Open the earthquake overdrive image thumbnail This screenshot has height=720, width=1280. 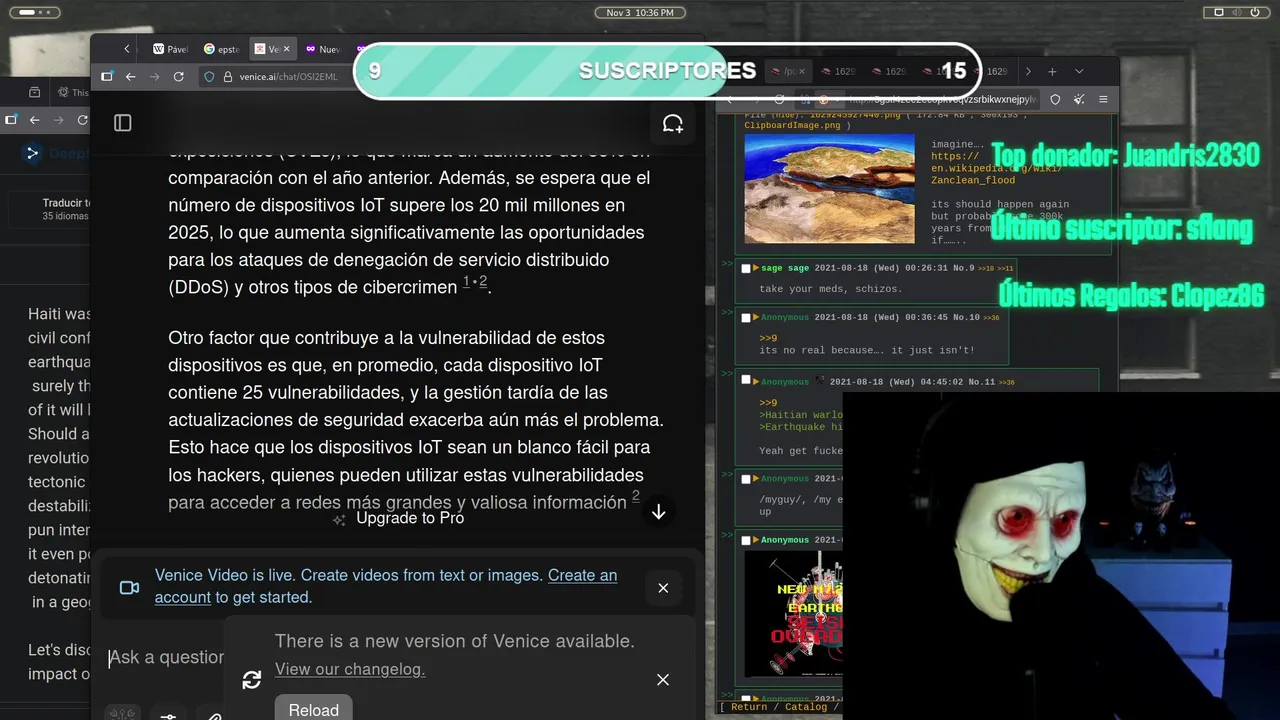pyautogui.click(x=794, y=614)
